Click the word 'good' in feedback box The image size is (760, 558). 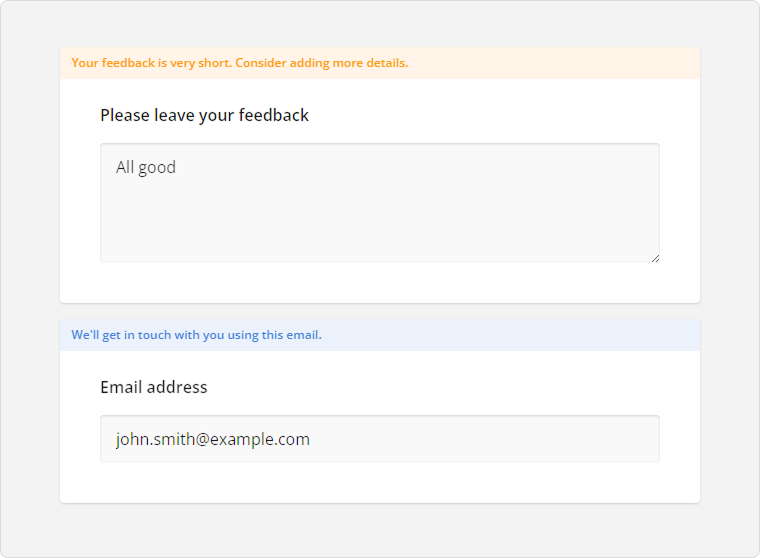(x=157, y=167)
